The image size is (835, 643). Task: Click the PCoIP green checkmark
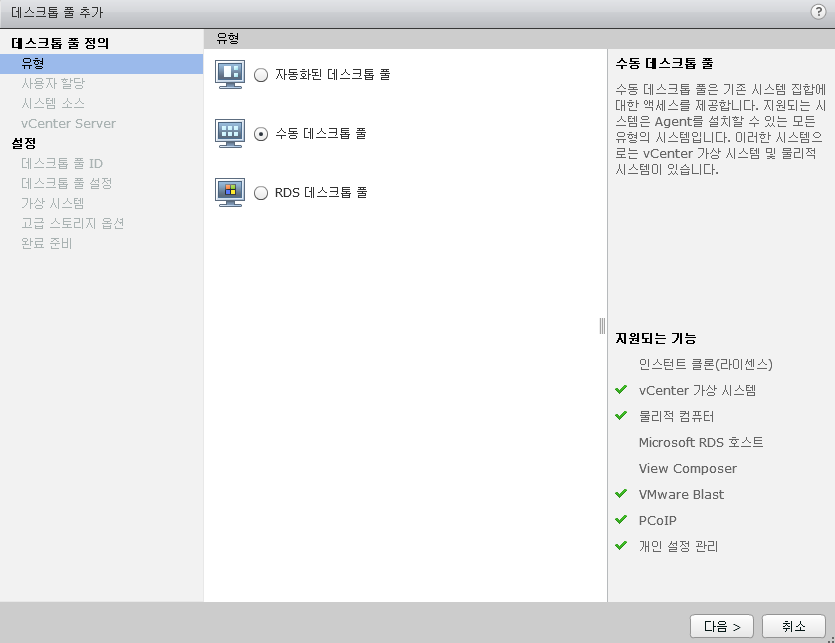coord(621,519)
